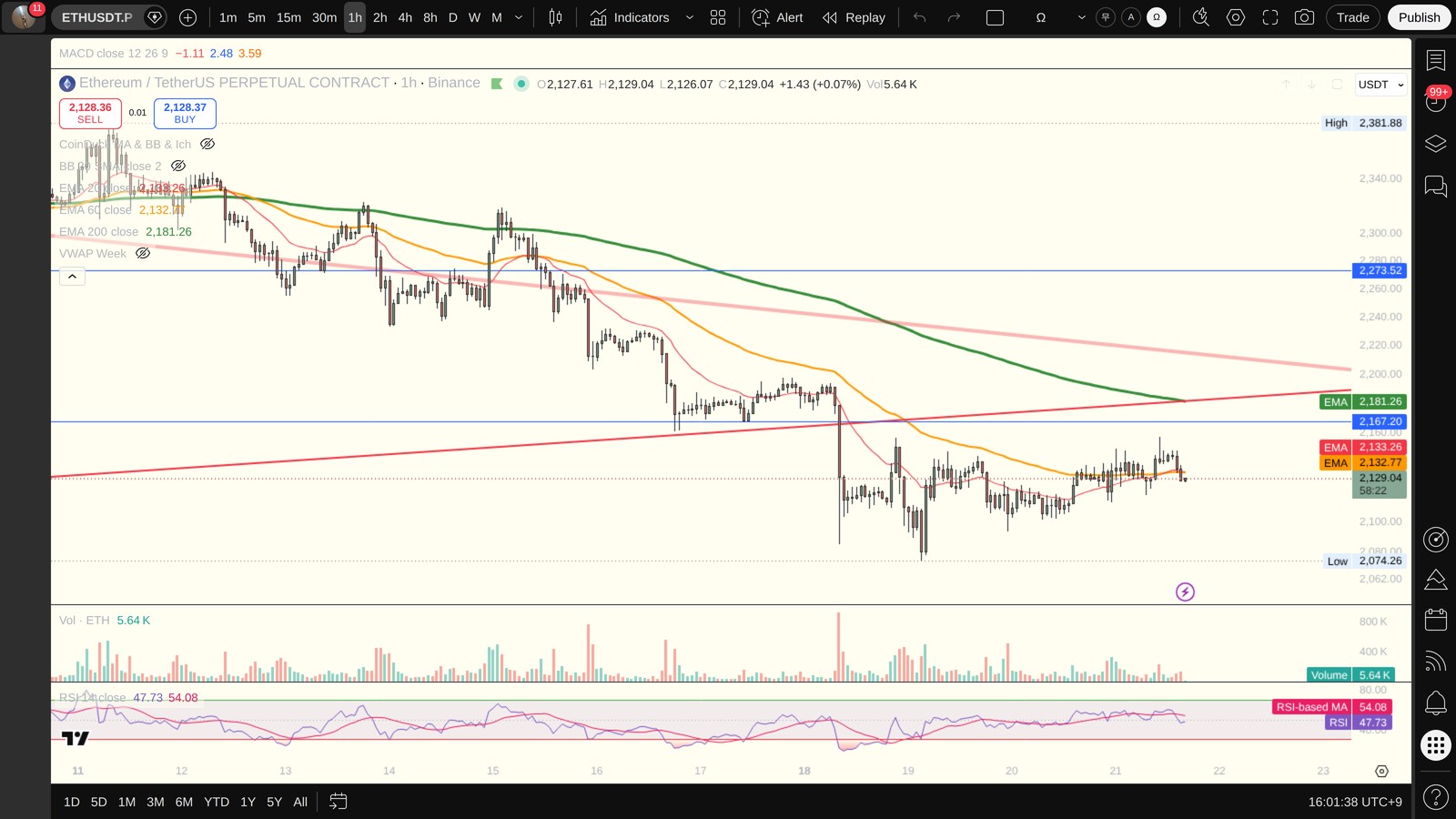The image size is (1456, 819).
Task: Open the chats speech bubble icon
Action: point(1436,187)
